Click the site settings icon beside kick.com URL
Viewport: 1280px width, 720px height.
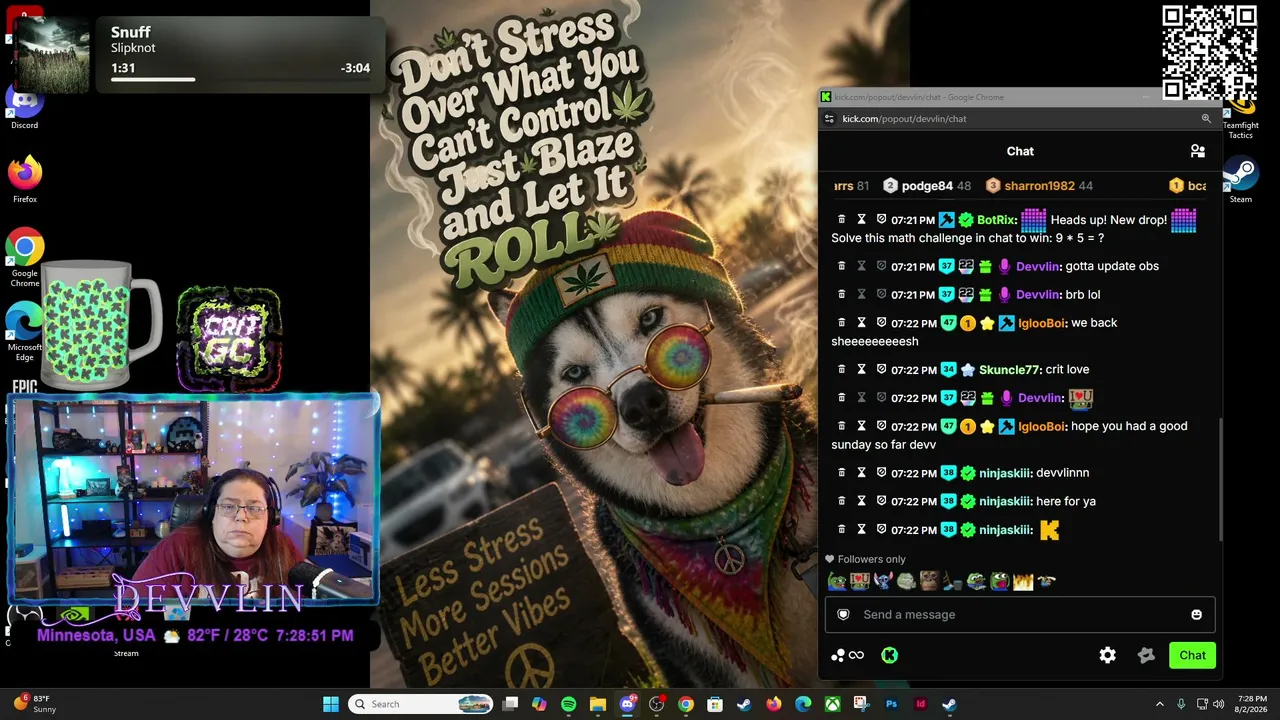pyautogui.click(x=828, y=118)
